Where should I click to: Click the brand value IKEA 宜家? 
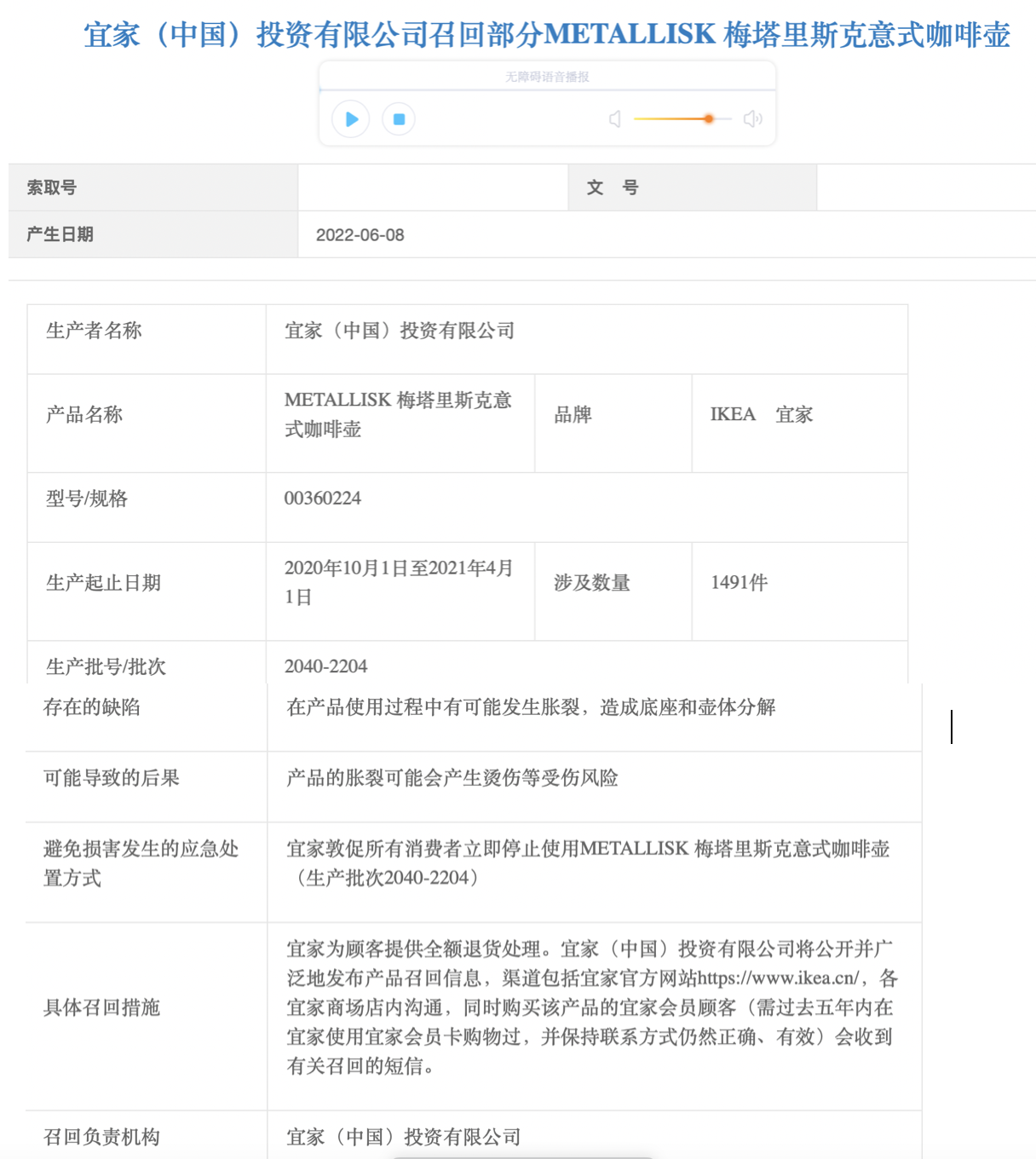762,415
